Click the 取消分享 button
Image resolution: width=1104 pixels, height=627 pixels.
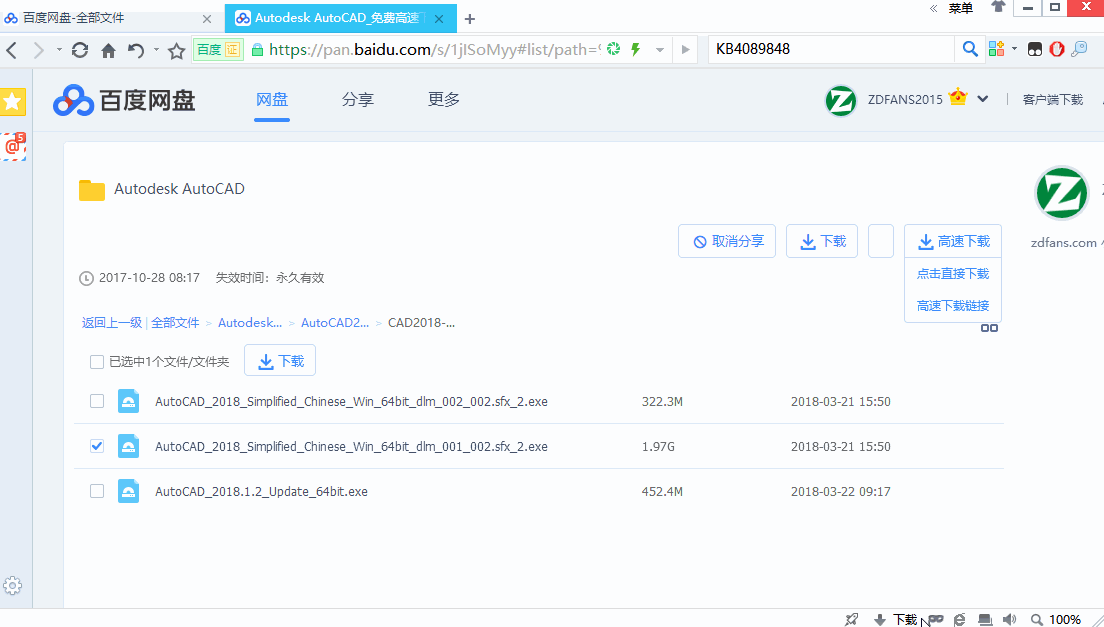coord(727,241)
